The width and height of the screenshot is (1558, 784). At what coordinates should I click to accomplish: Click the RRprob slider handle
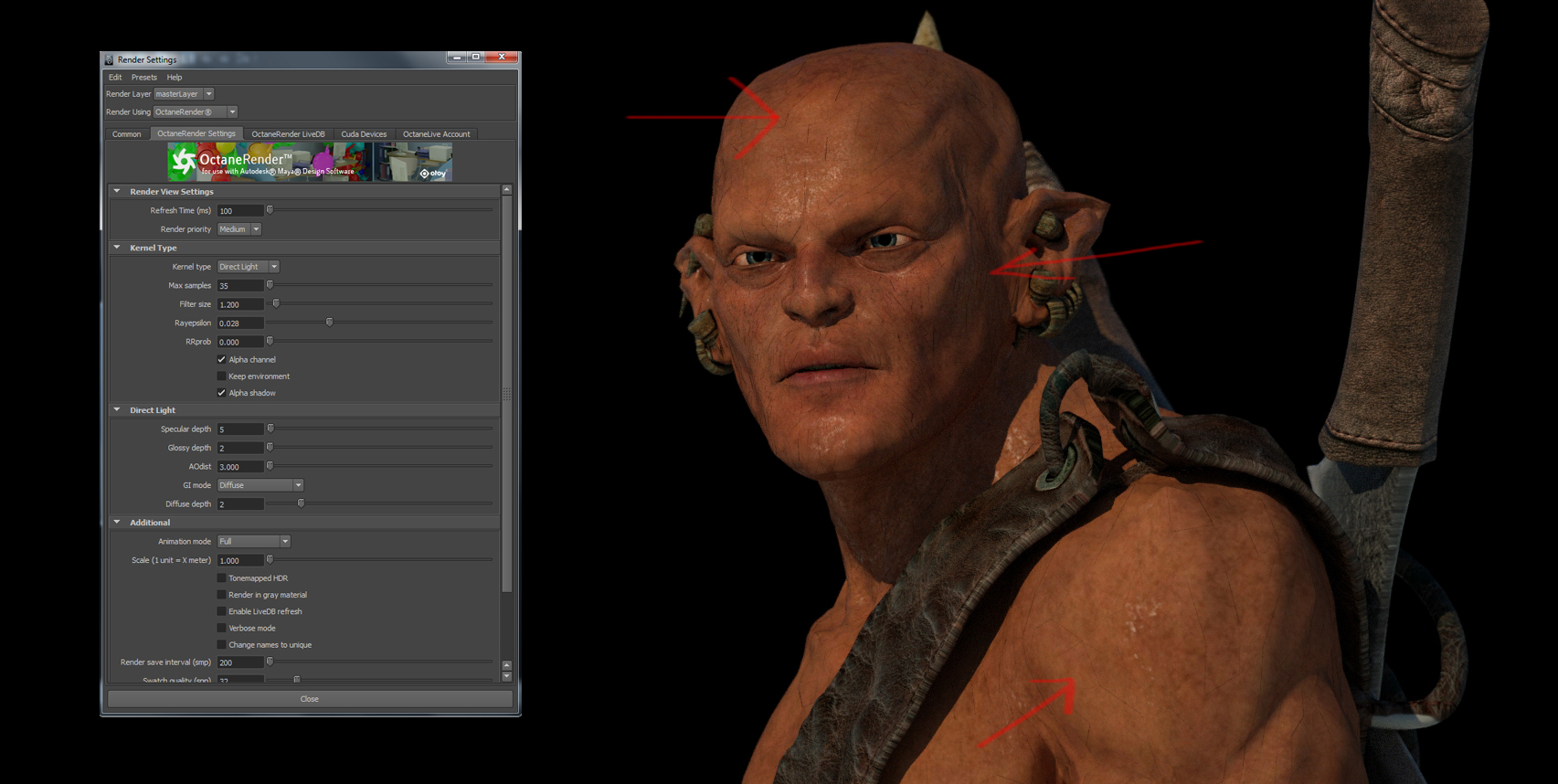coord(270,341)
